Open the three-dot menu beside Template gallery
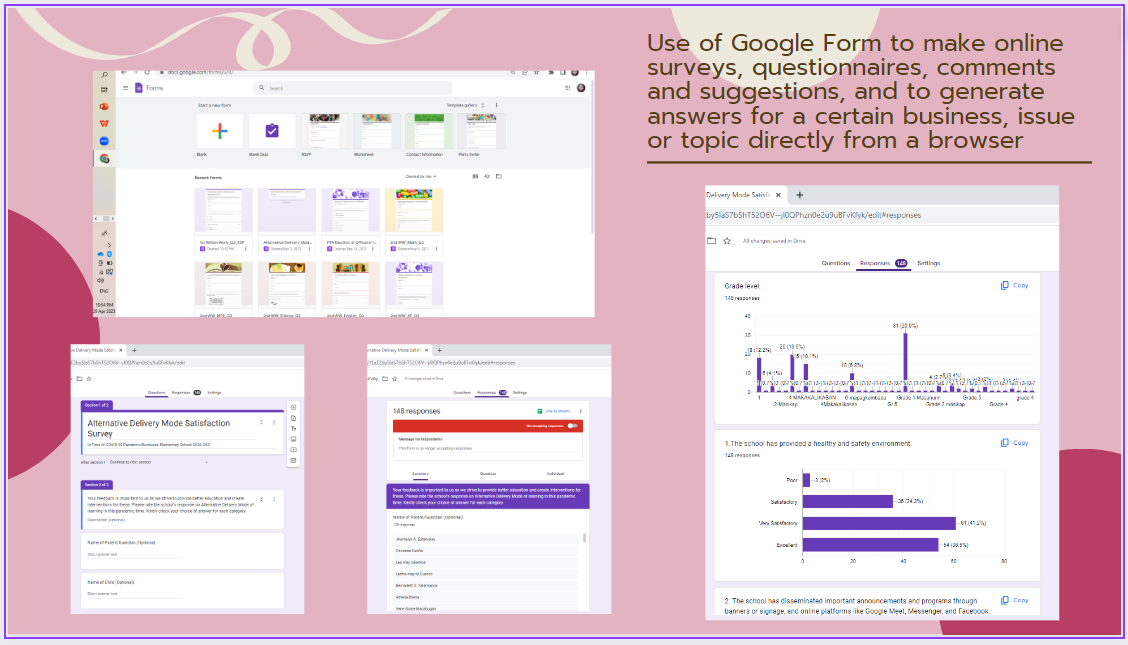Viewport: 1128px width, 645px height. click(x=496, y=105)
